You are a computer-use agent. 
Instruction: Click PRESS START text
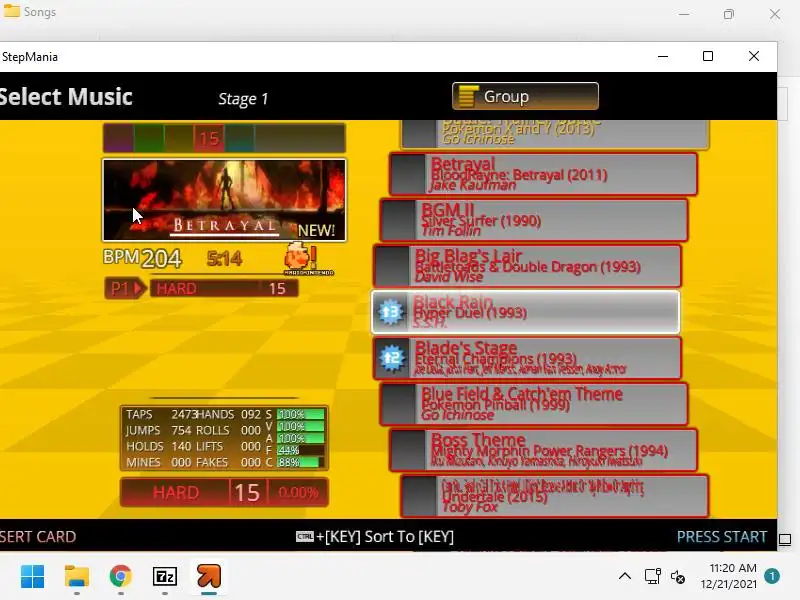721,537
